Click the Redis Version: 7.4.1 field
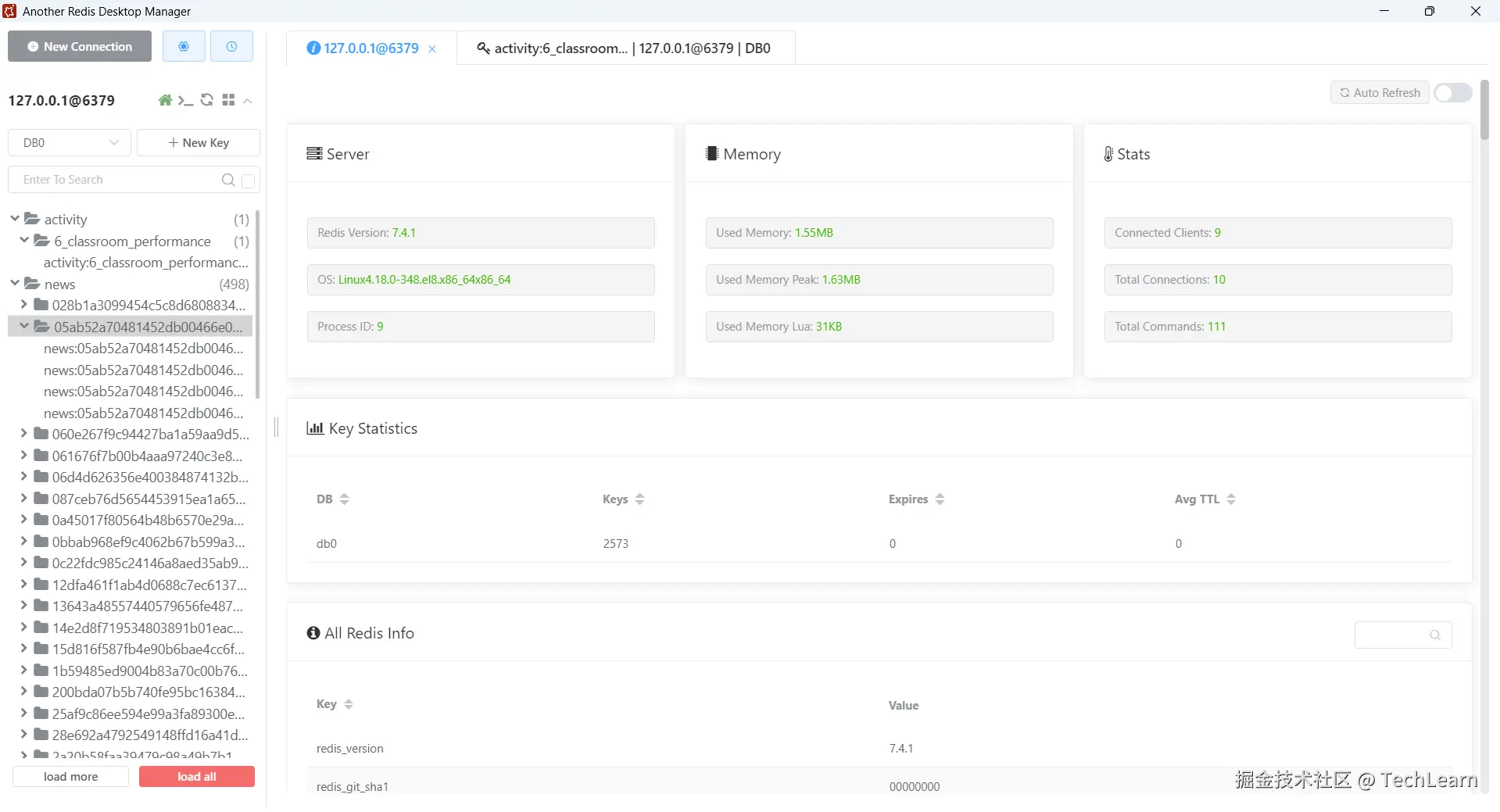 click(x=481, y=233)
